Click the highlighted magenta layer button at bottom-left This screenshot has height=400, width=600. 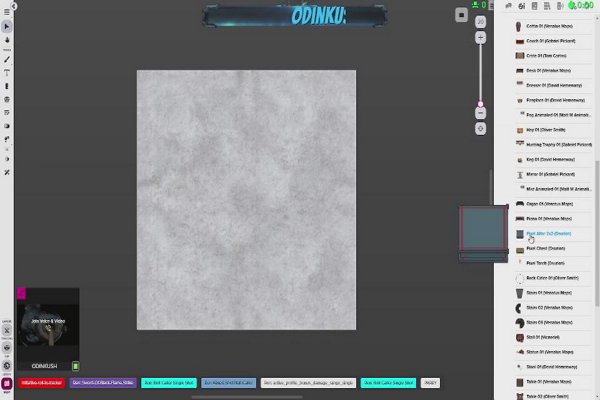pos(7,383)
